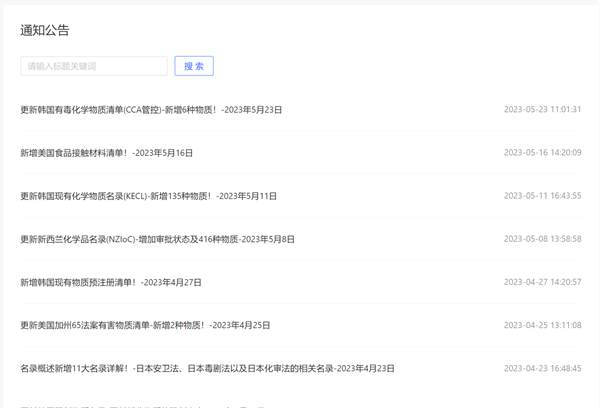The height and width of the screenshot is (408, 600).
Task: Click the keyword search input box
Action: (94, 66)
